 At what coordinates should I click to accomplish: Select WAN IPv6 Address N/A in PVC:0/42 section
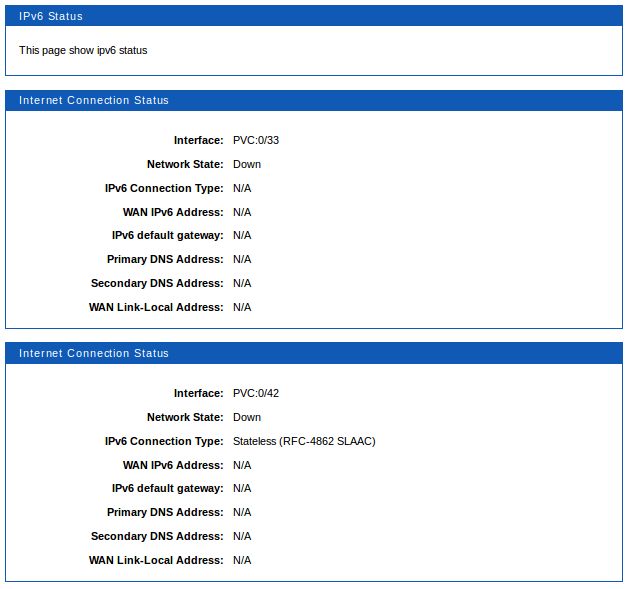242,465
